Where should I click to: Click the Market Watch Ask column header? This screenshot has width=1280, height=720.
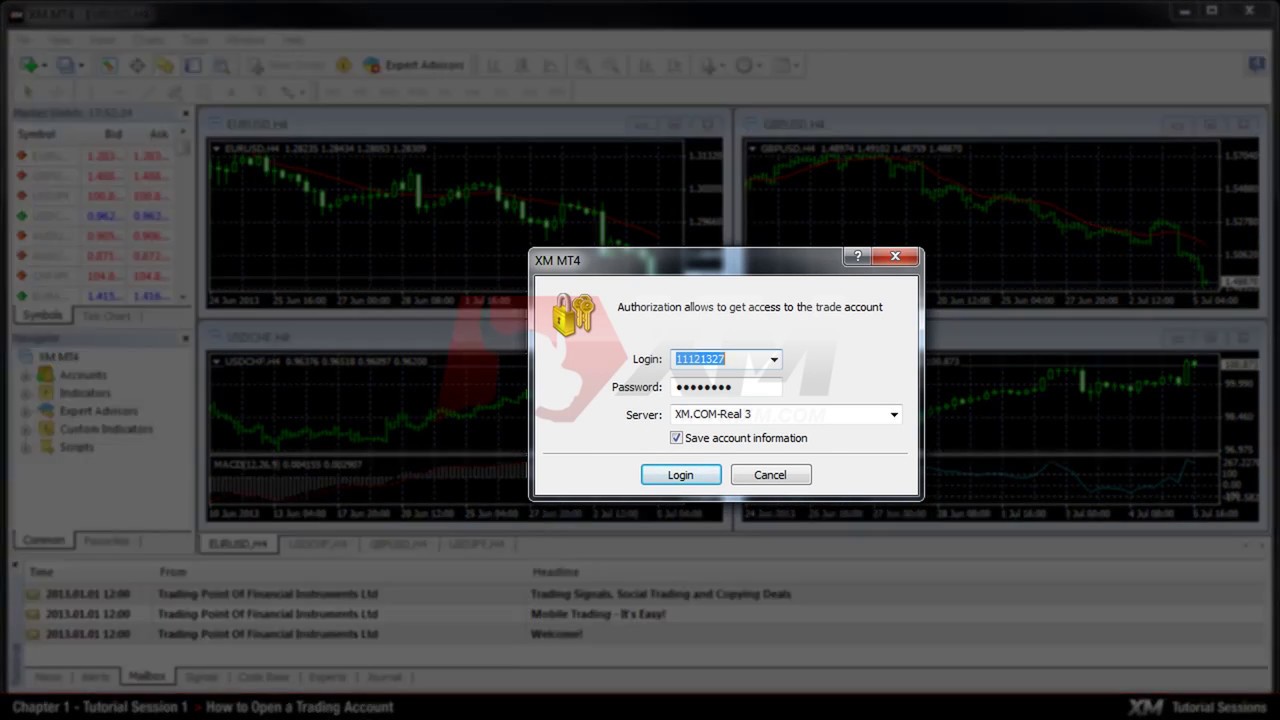point(159,134)
